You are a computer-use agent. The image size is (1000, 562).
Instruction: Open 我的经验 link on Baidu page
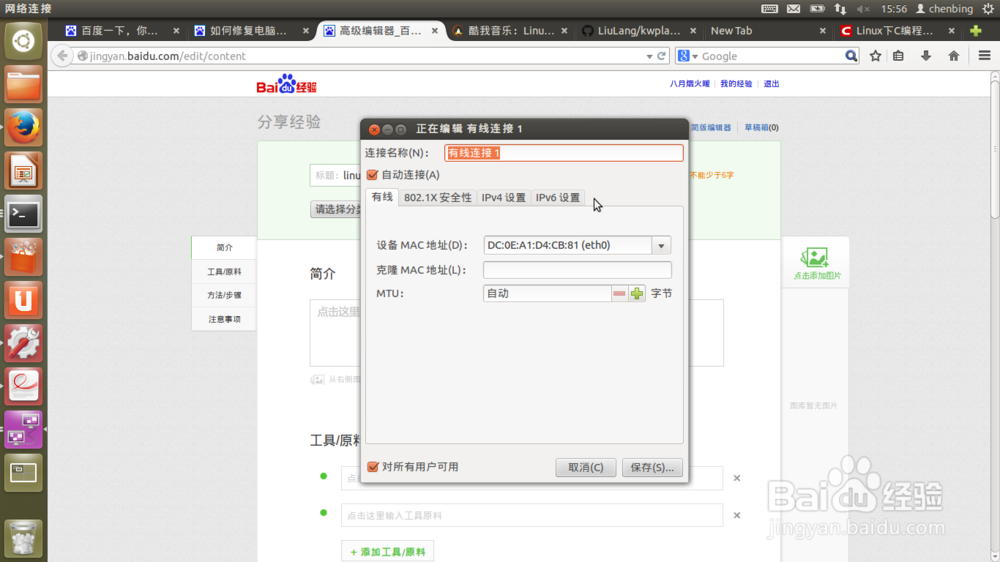(x=736, y=84)
